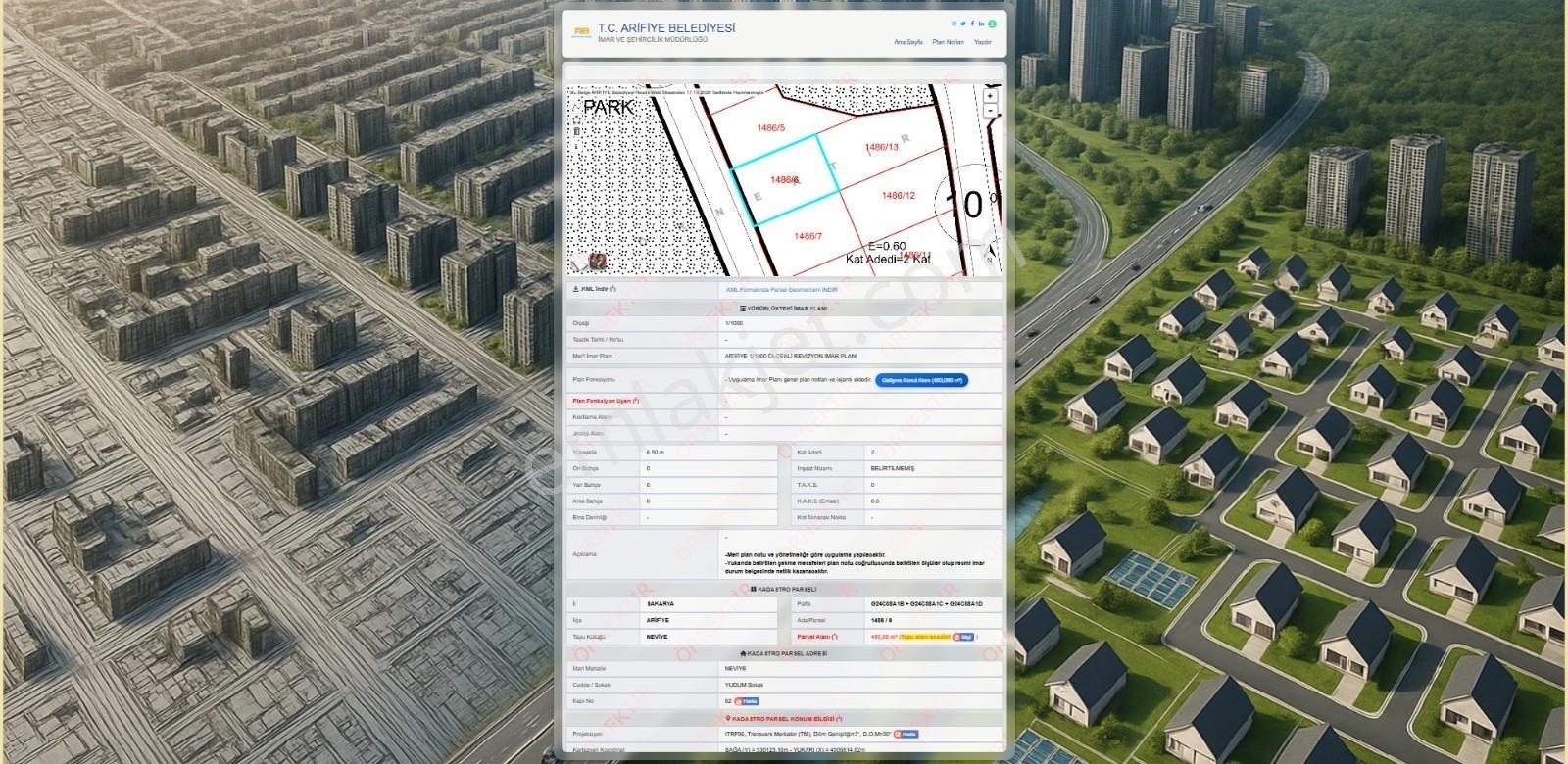This screenshot has height=764, width=1568.
Task: Open the Ana Sayfa menu item
Action: coord(907,42)
